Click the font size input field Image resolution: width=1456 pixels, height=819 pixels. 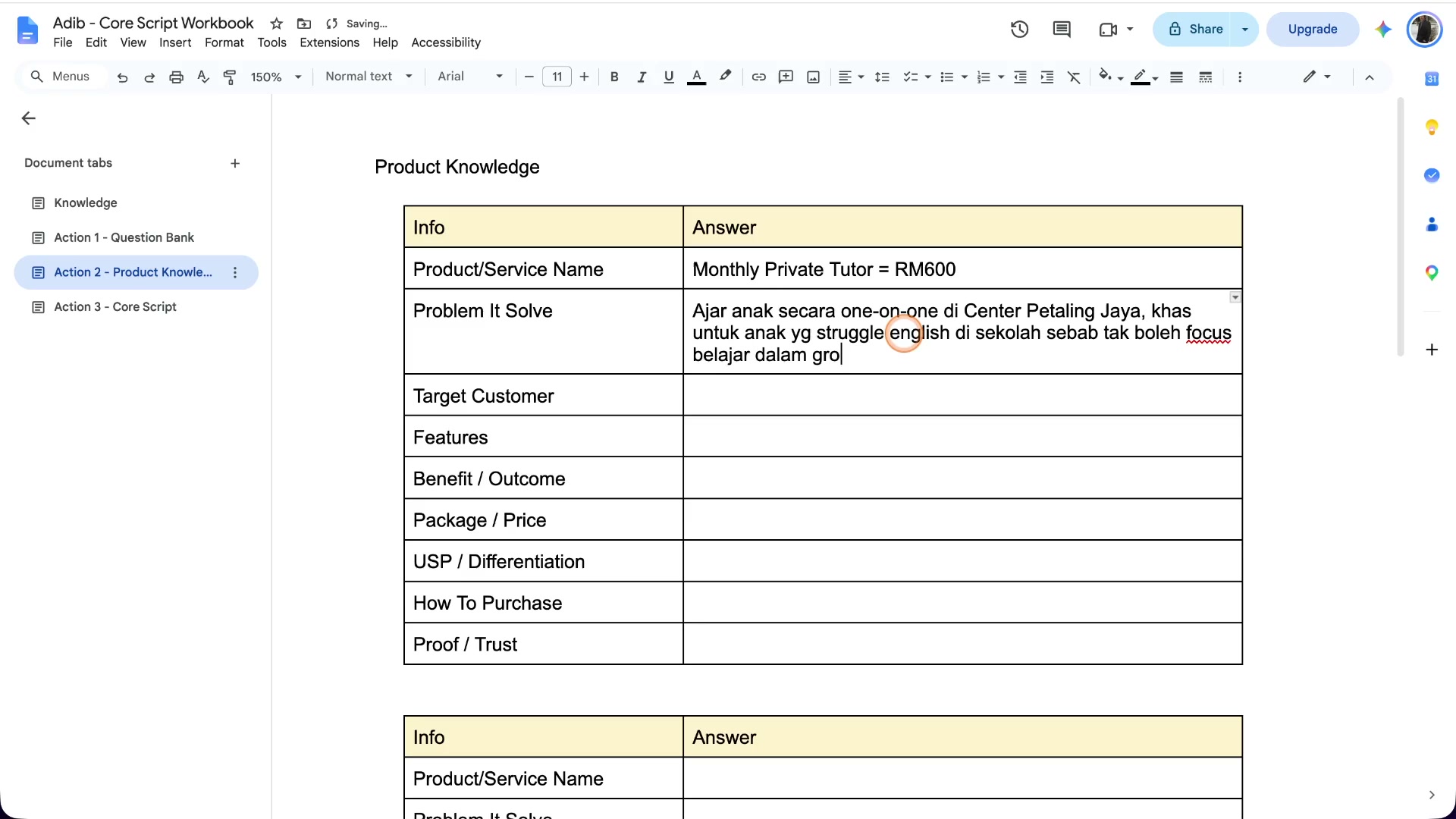557,77
